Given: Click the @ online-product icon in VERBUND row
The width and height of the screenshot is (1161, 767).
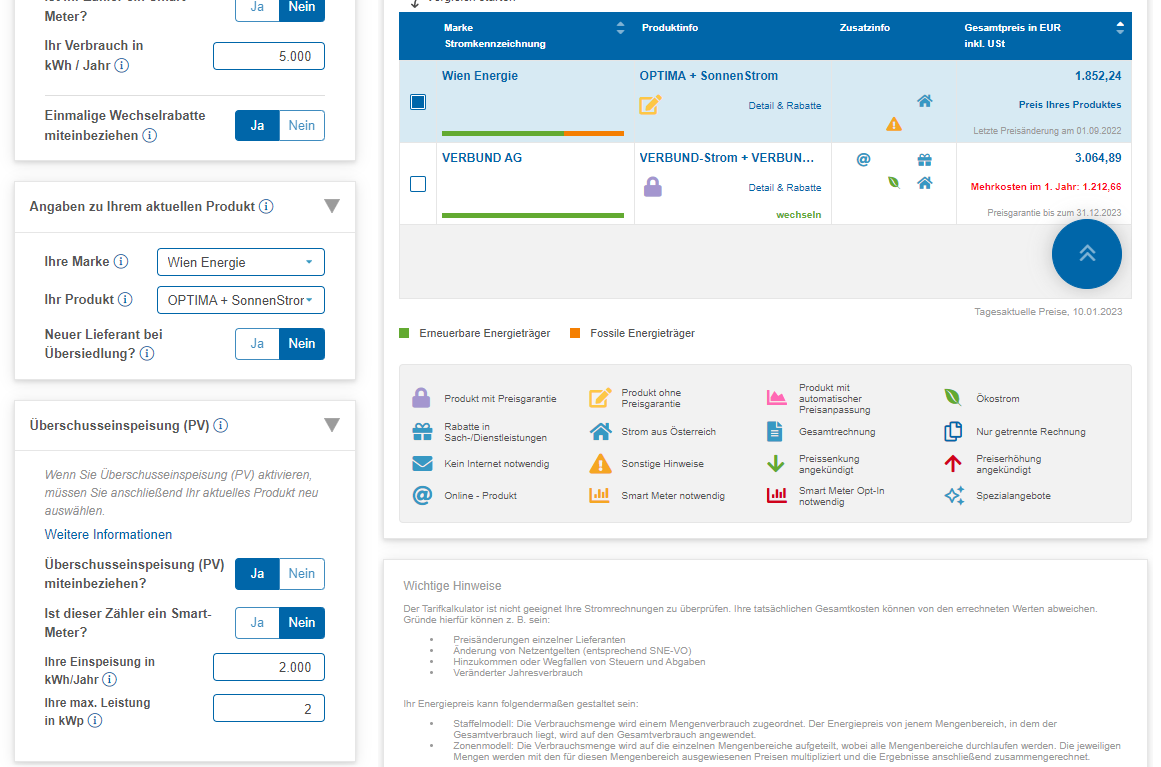Looking at the screenshot, I should 863,159.
